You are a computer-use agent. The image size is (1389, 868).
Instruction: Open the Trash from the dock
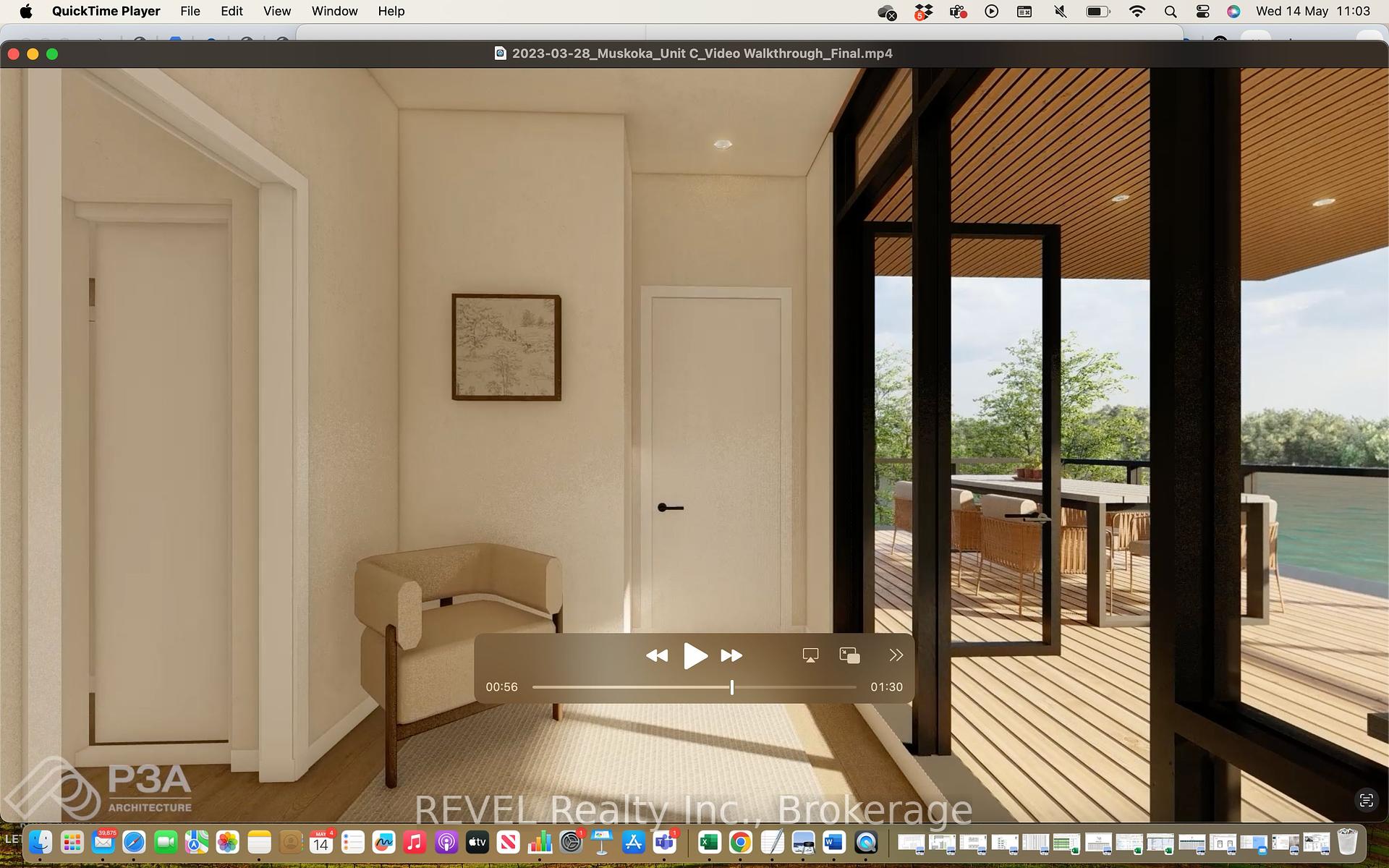(1347, 842)
